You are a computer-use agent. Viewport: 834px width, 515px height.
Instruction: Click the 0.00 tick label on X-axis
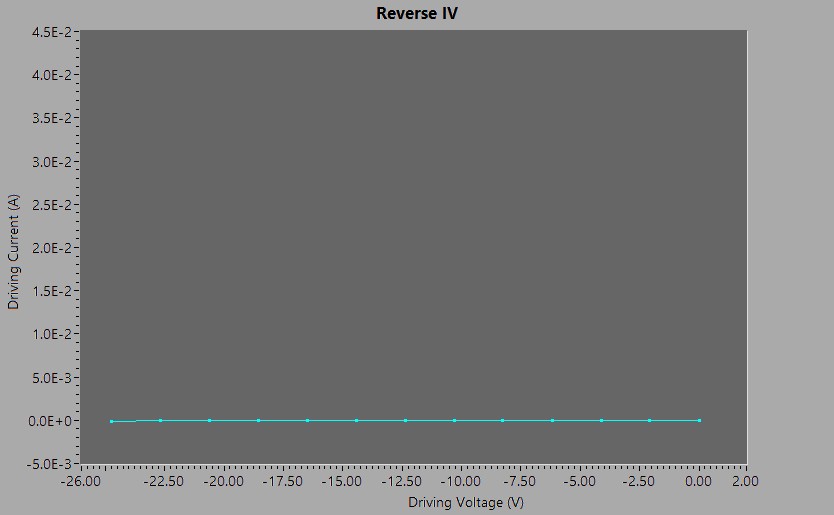tap(699, 481)
